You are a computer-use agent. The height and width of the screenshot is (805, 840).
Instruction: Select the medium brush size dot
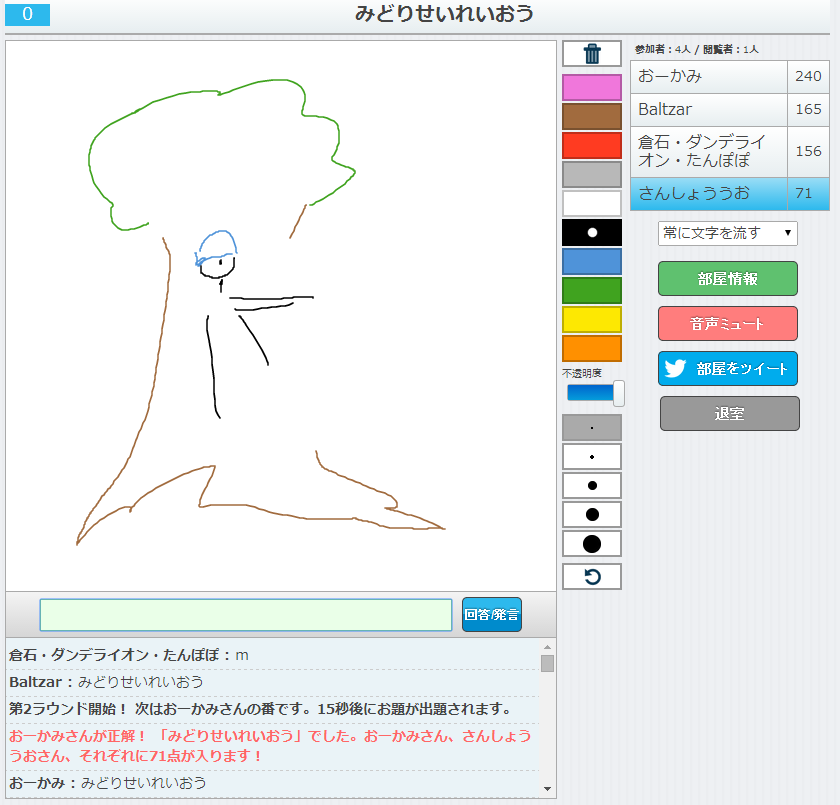click(x=591, y=485)
